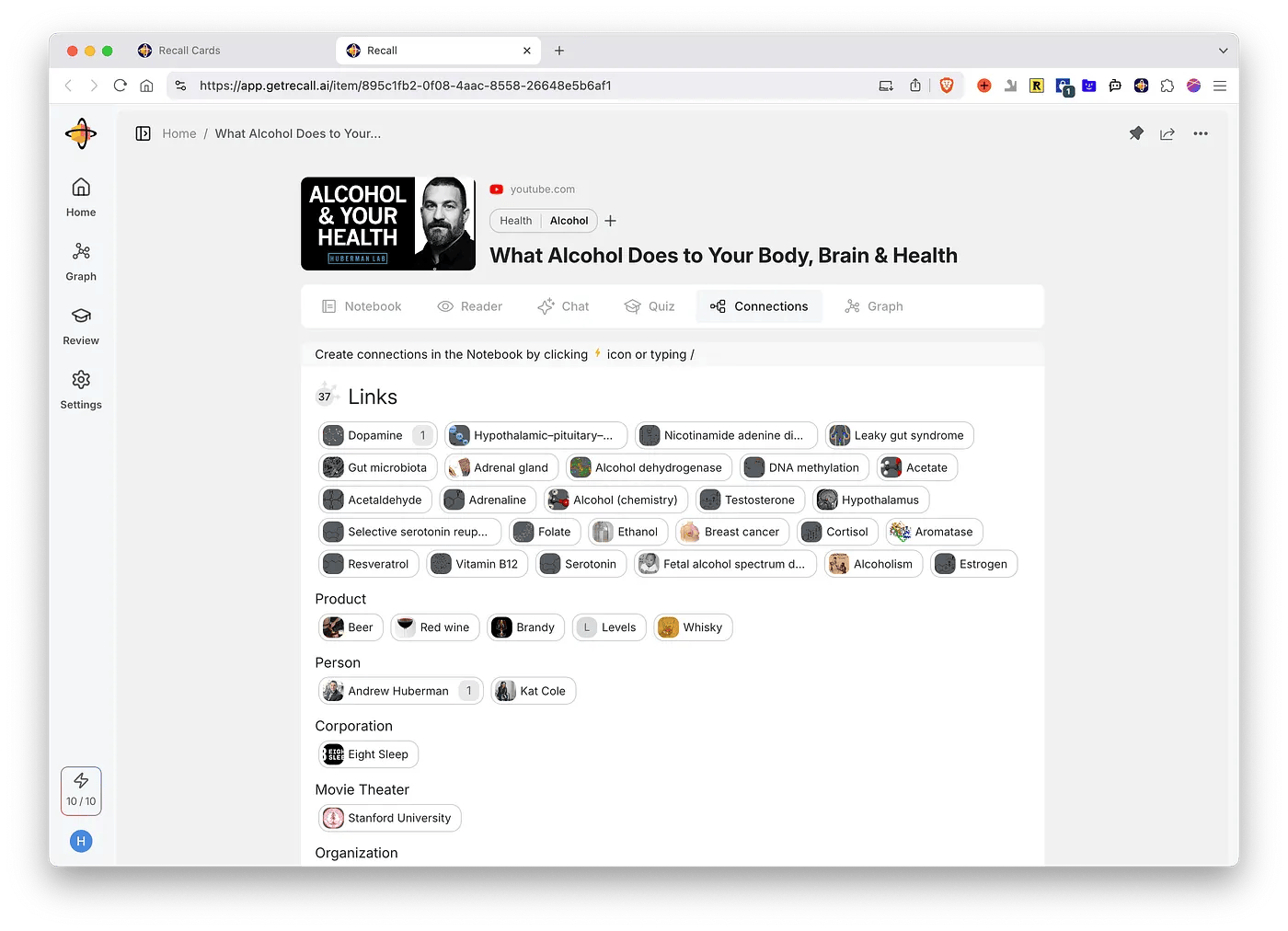
Task: Click the Home breadcrumb link
Action: pyautogui.click(x=179, y=133)
